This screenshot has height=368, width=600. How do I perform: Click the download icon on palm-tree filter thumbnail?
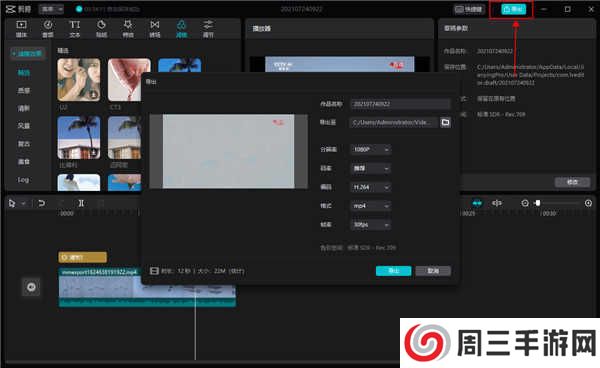(93, 152)
